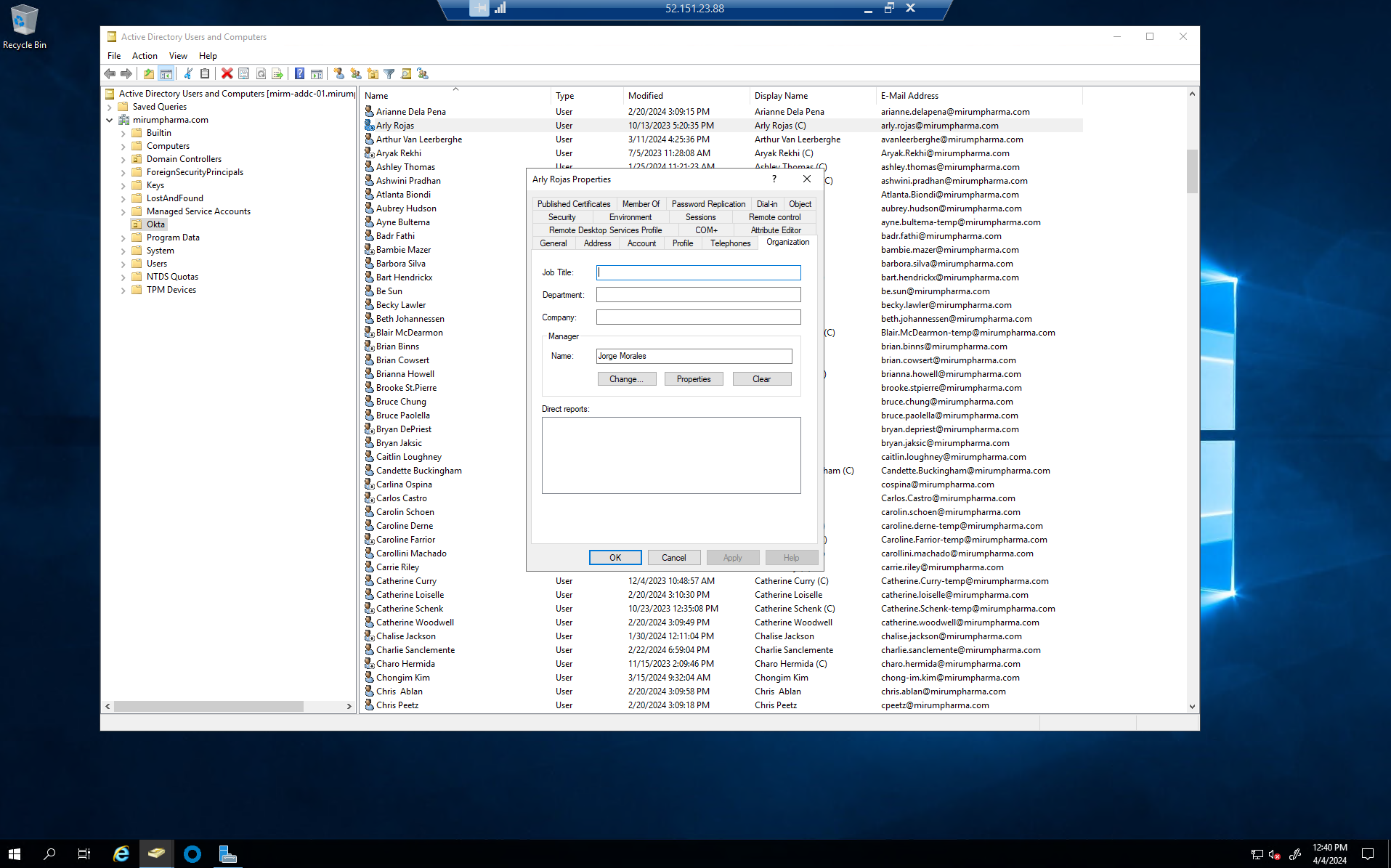Click the Change... manager button
This screenshot has height=868, width=1391.
pos(626,379)
